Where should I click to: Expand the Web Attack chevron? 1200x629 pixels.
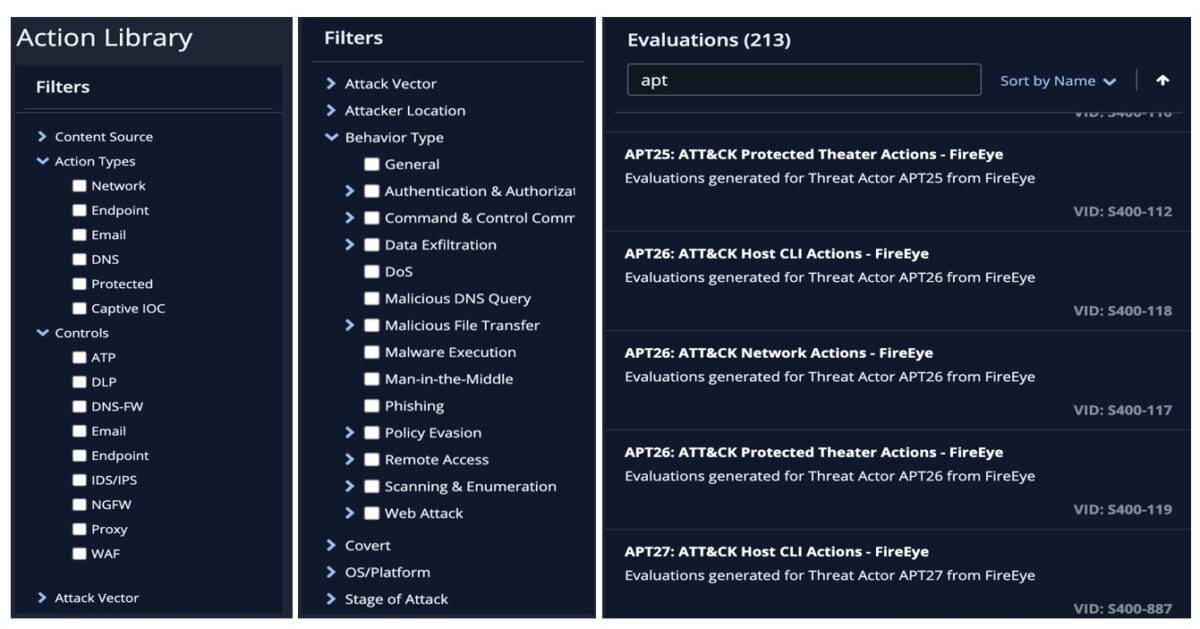[350, 513]
